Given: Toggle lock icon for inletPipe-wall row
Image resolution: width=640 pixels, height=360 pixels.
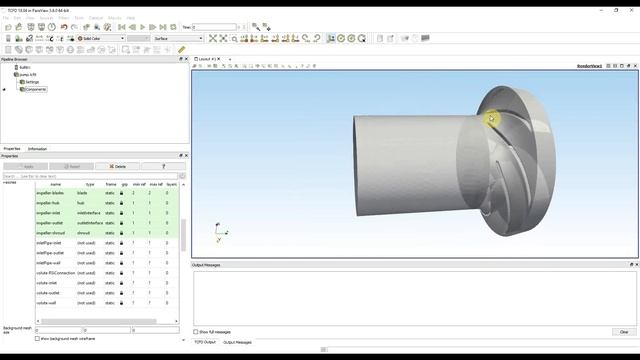Looking at the screenshot, I should (x=121, y=263).
